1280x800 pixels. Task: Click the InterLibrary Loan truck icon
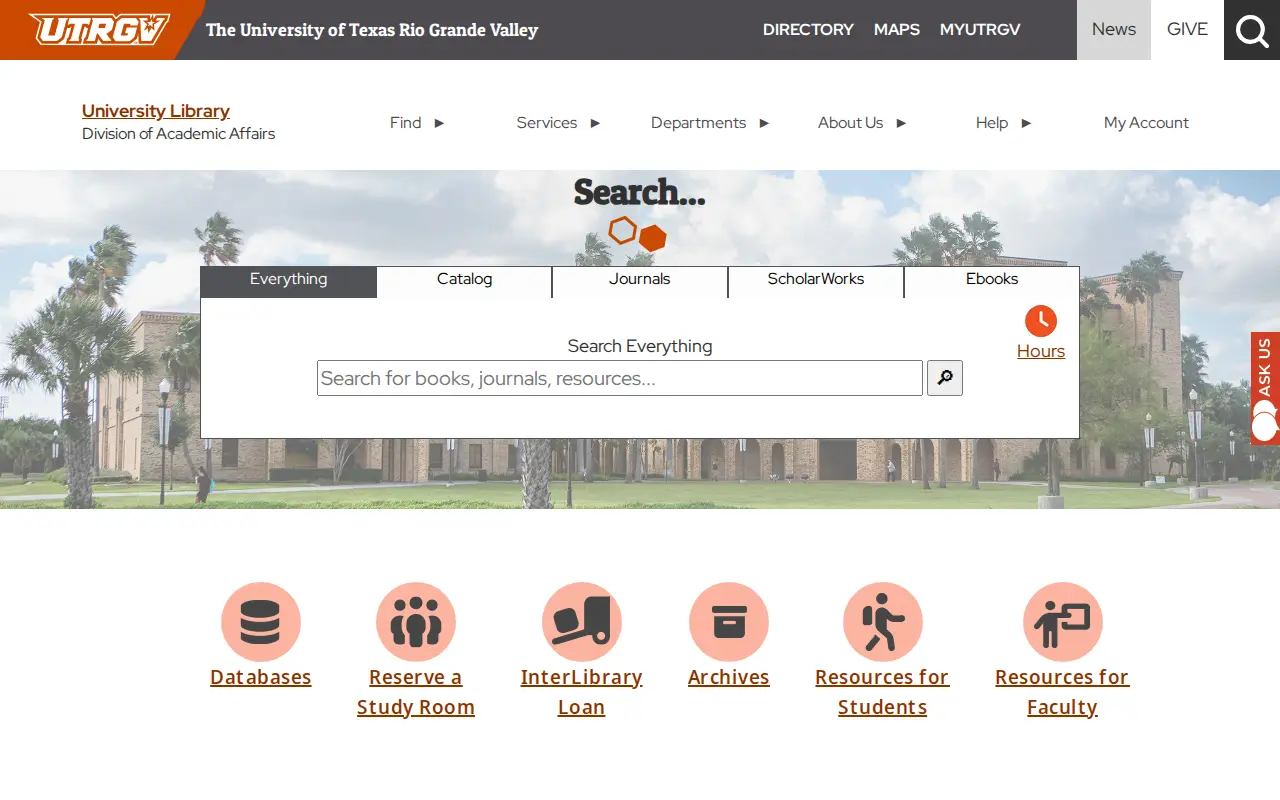click(x=582, y=622)
